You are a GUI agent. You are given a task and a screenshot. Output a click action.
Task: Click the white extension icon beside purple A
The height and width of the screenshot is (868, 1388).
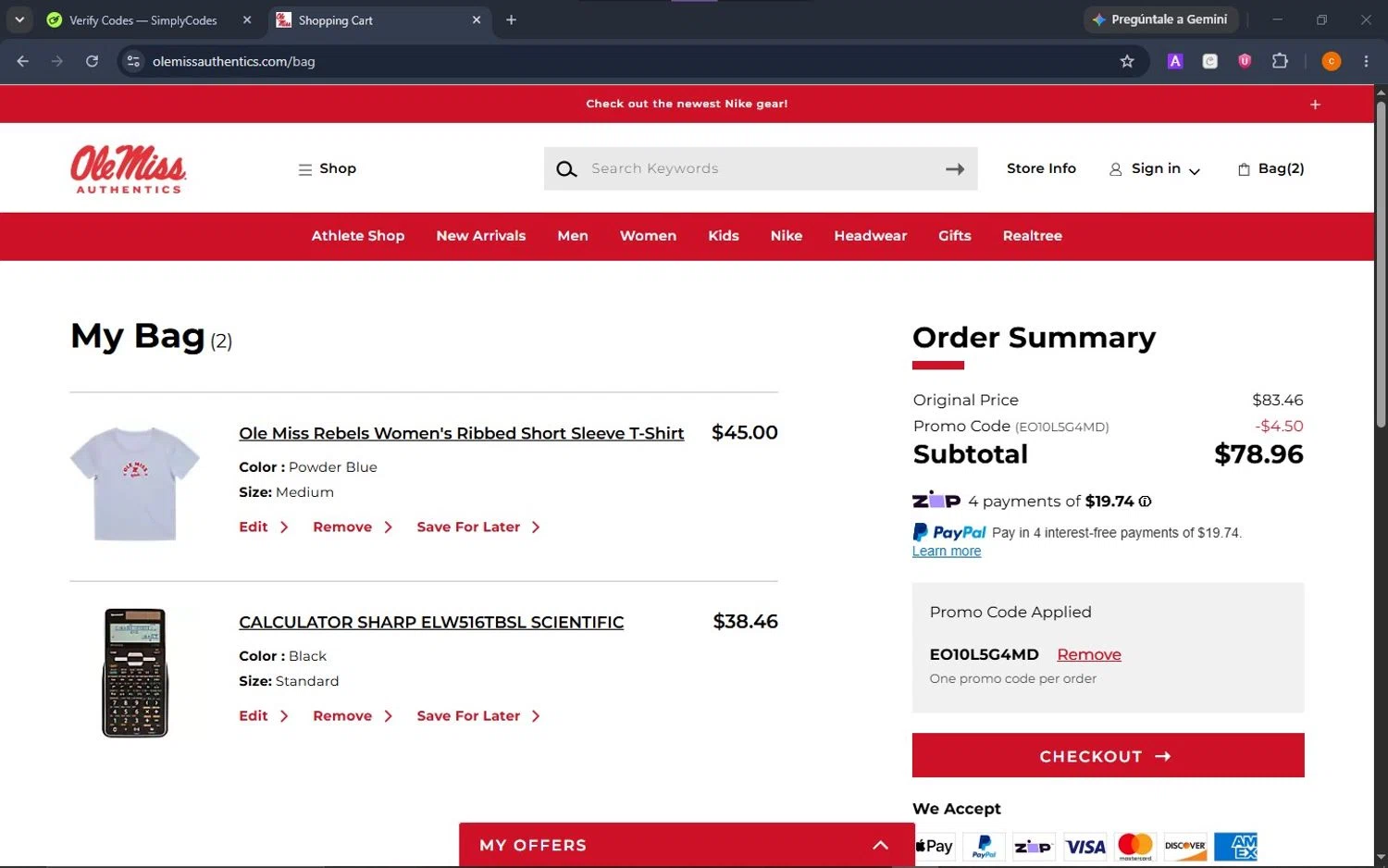[x=1210, y=61]
